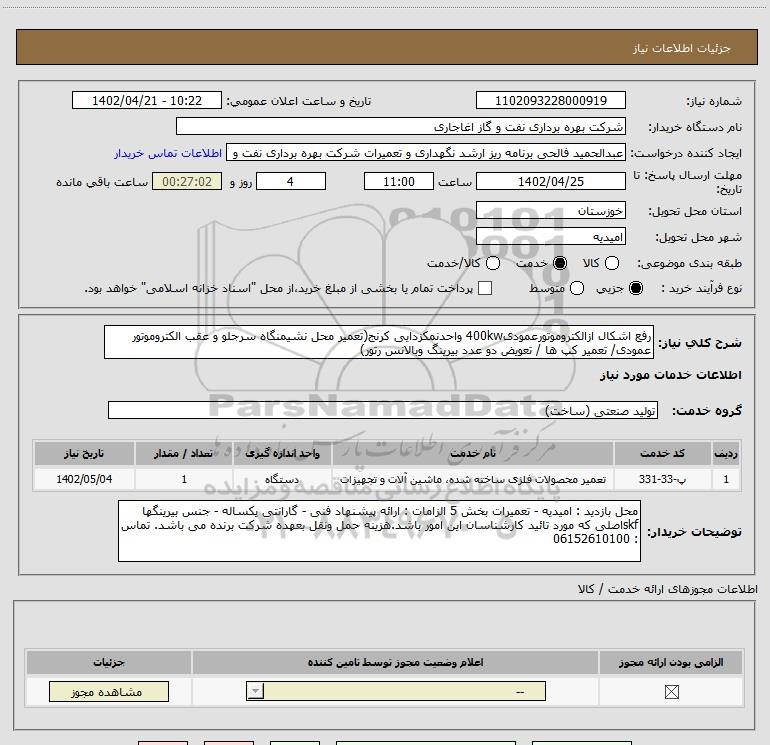The height and width of the screenshot is (745, 770).
Task: Click the general need description text box
Action: 379,342
